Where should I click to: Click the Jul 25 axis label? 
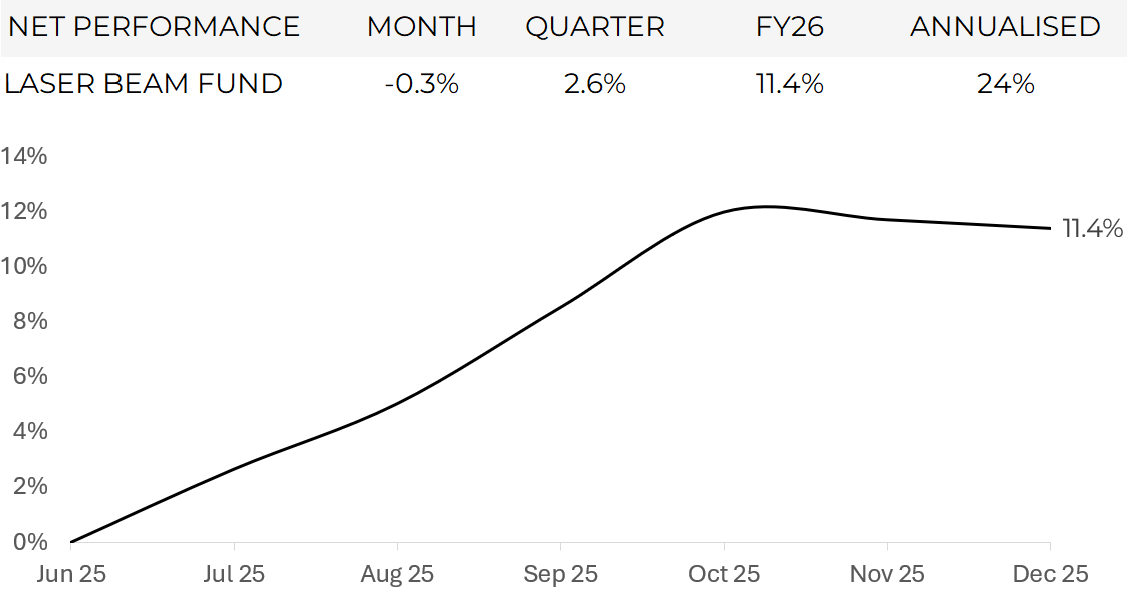234,573
